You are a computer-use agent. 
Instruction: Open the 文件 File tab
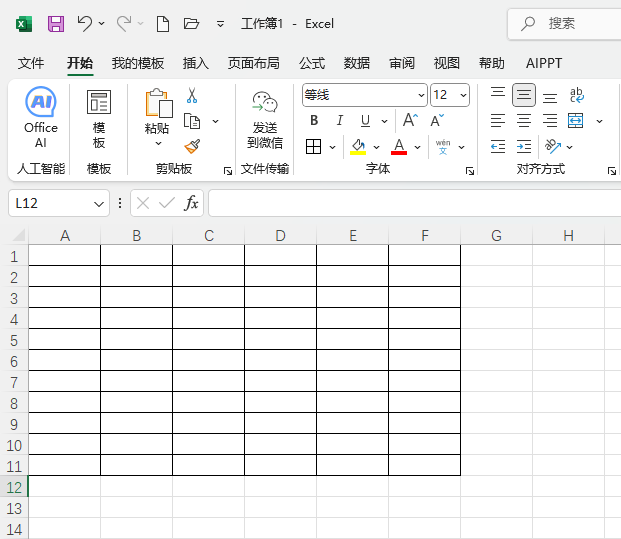pos(31,63)
